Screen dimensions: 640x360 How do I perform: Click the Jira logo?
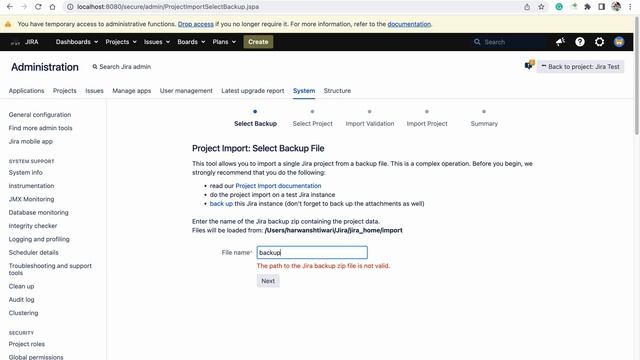click(24, 42)
